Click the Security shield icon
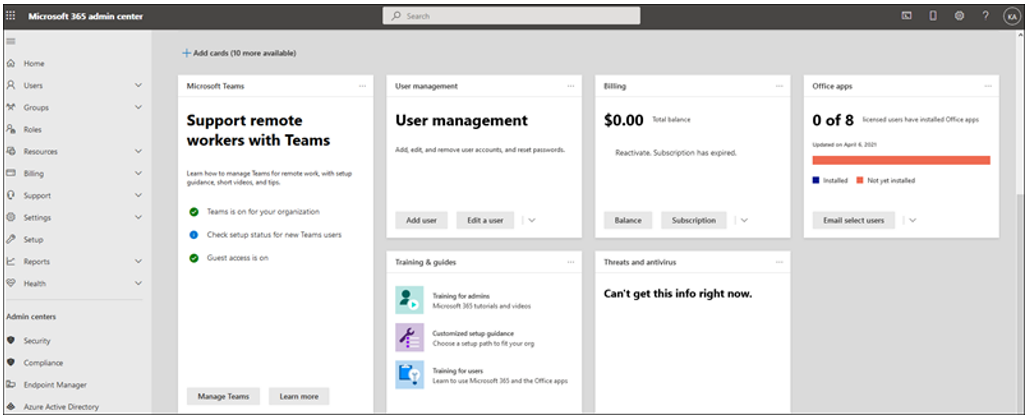 click(10, 341)
